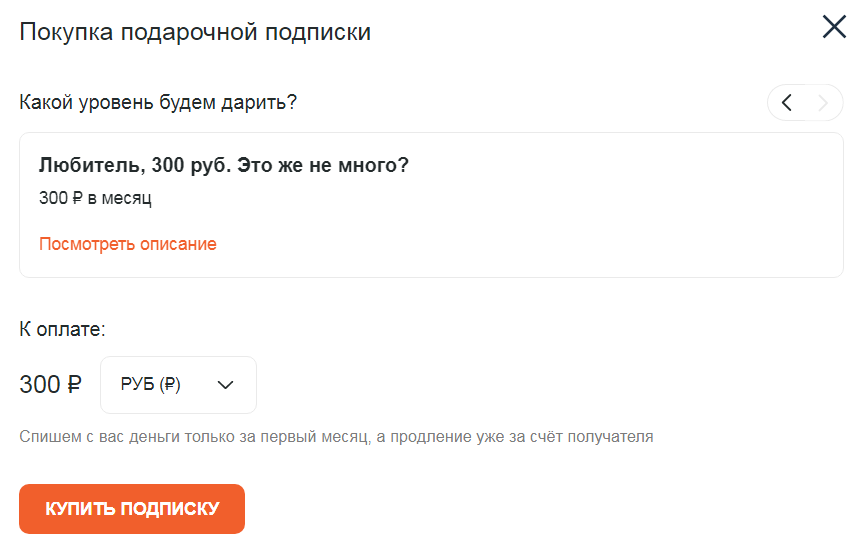The width and height of the screenshot is (864, 543).
Task: Open the РУБ (₽) currency dropdown
Action: pos(178,385)
